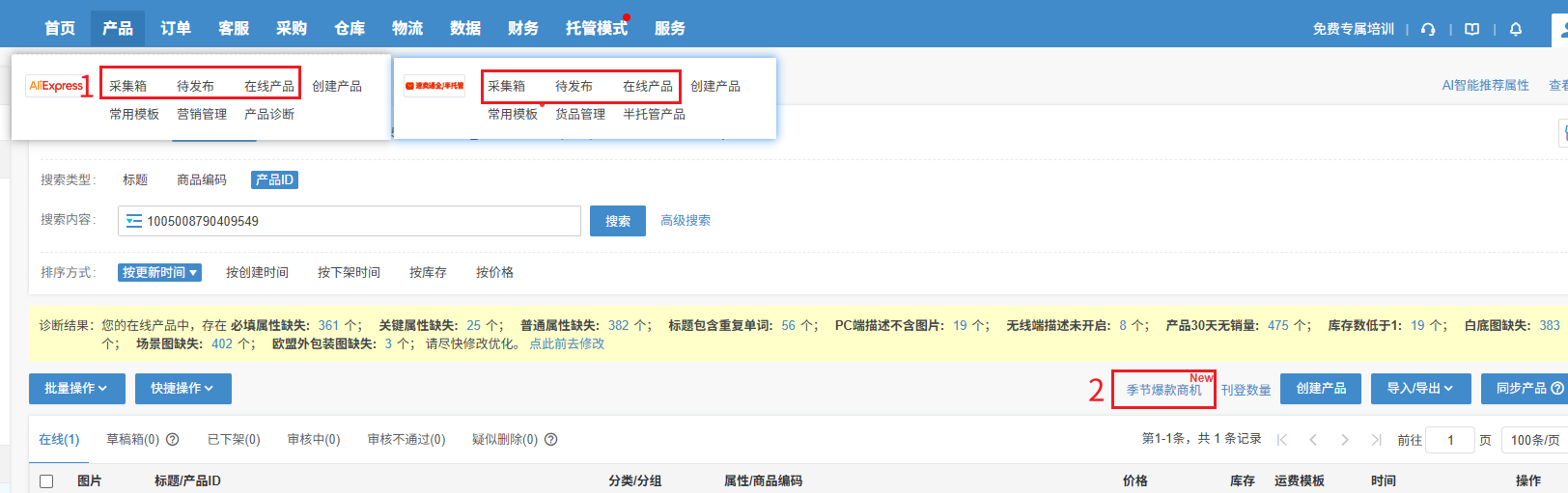This screenshot has width=1568, height=493.
Task: Click the blue 搜索 button
Action: pyautogui.click(x=618, y=221)
